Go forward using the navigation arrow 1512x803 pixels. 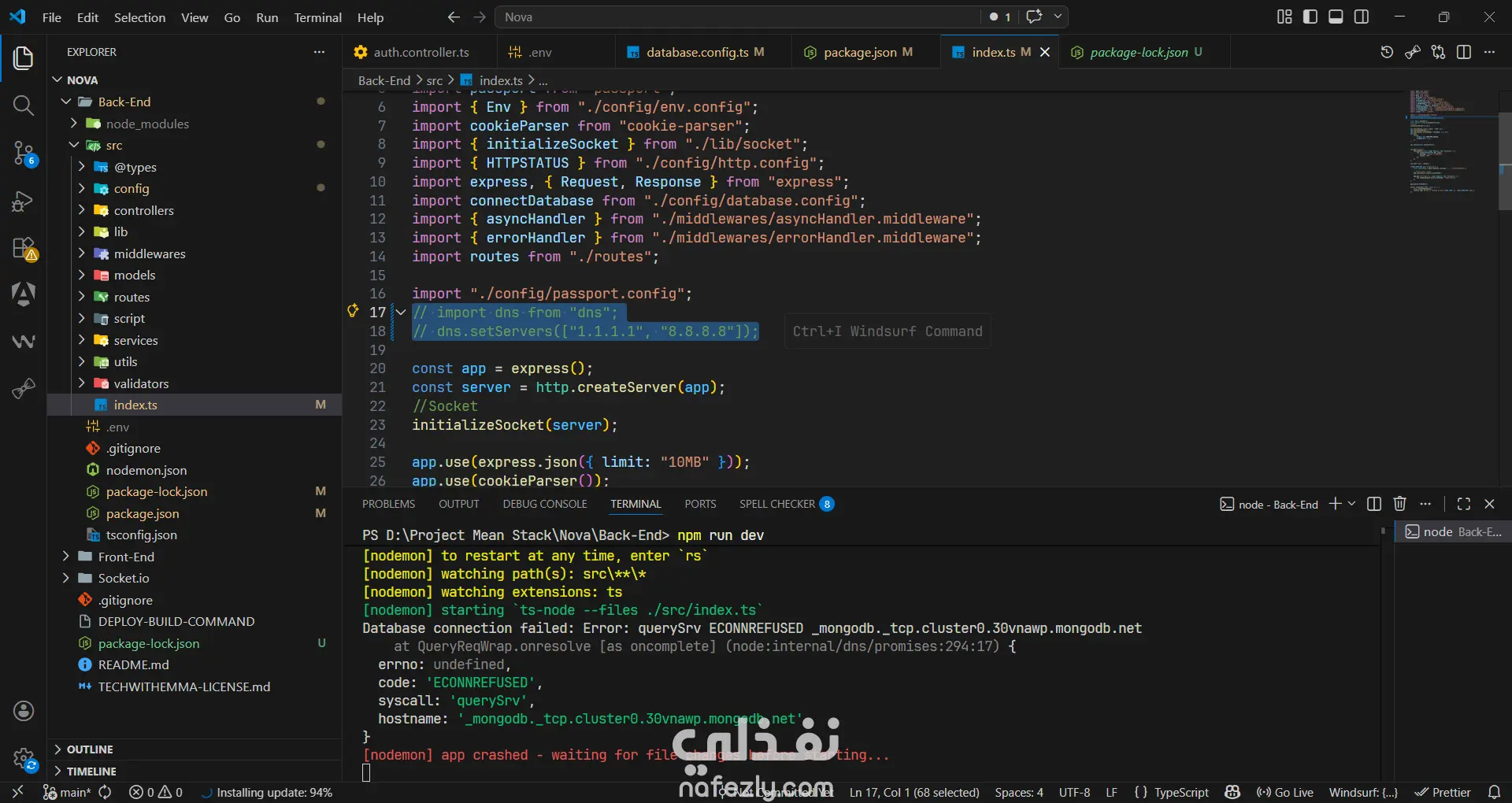(x=480, y=17)
